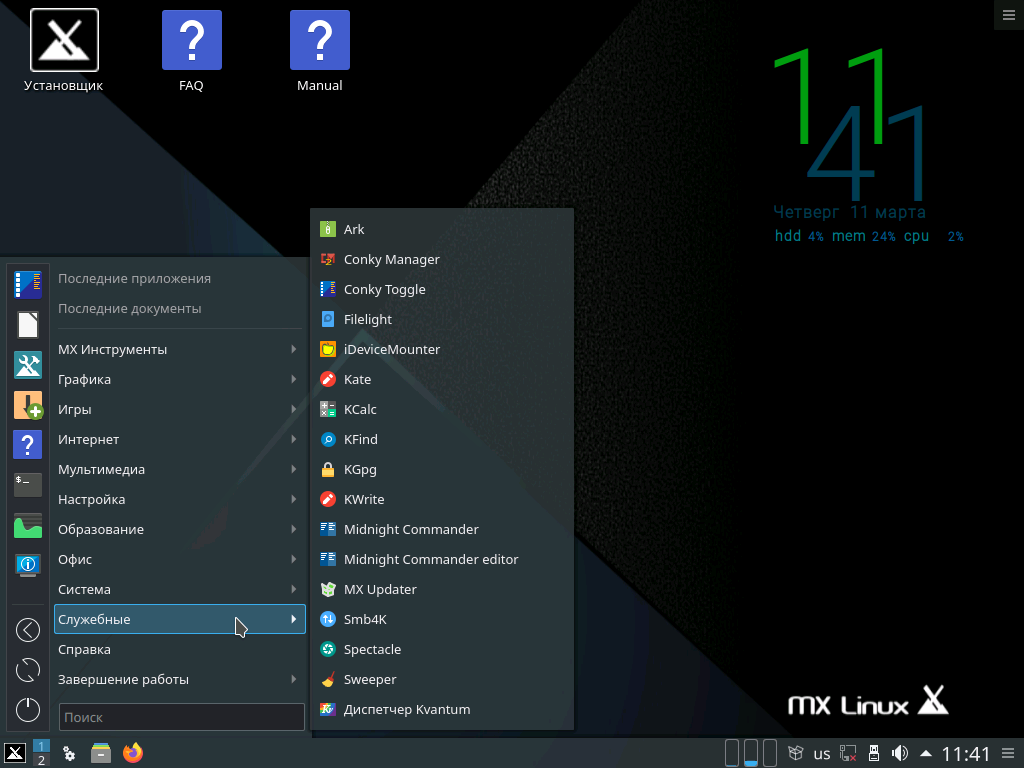The width and height of the screenshot is (1024, 768).
Task: Start iDeviceMounter
Action: click(x=441, y=349)
